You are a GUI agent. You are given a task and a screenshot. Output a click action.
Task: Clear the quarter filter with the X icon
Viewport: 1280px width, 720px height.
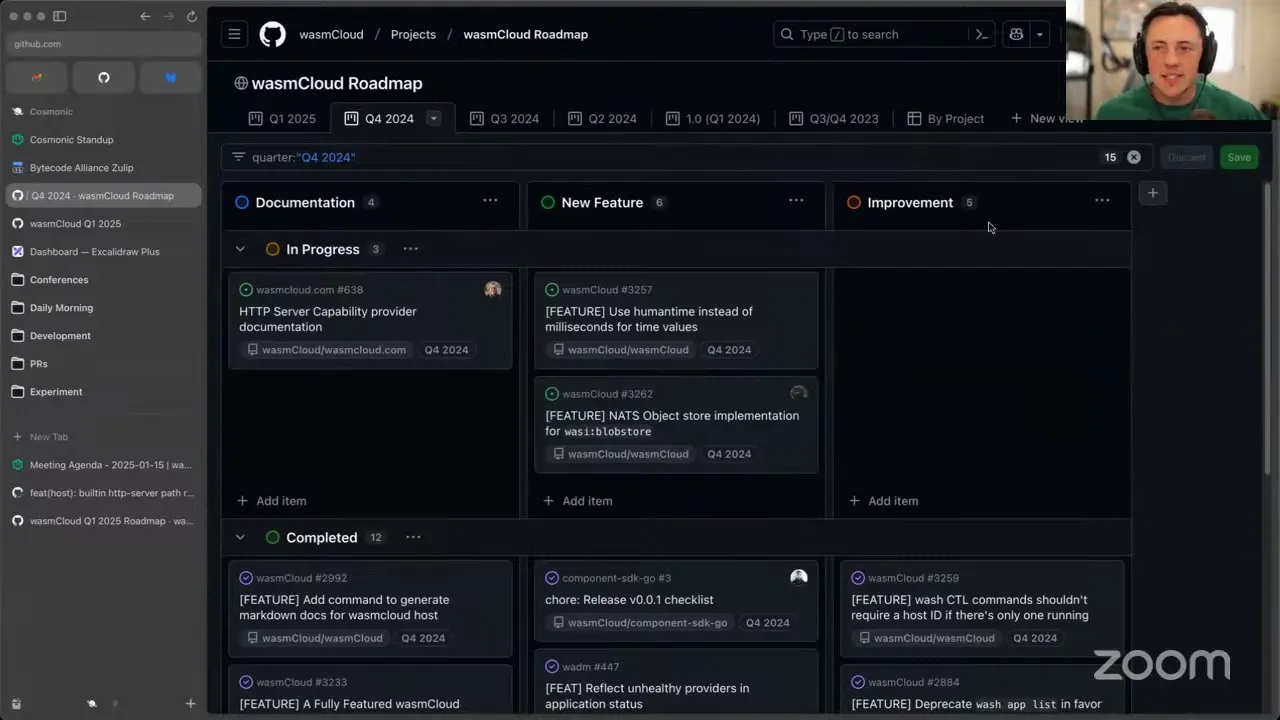(1134, 157)
